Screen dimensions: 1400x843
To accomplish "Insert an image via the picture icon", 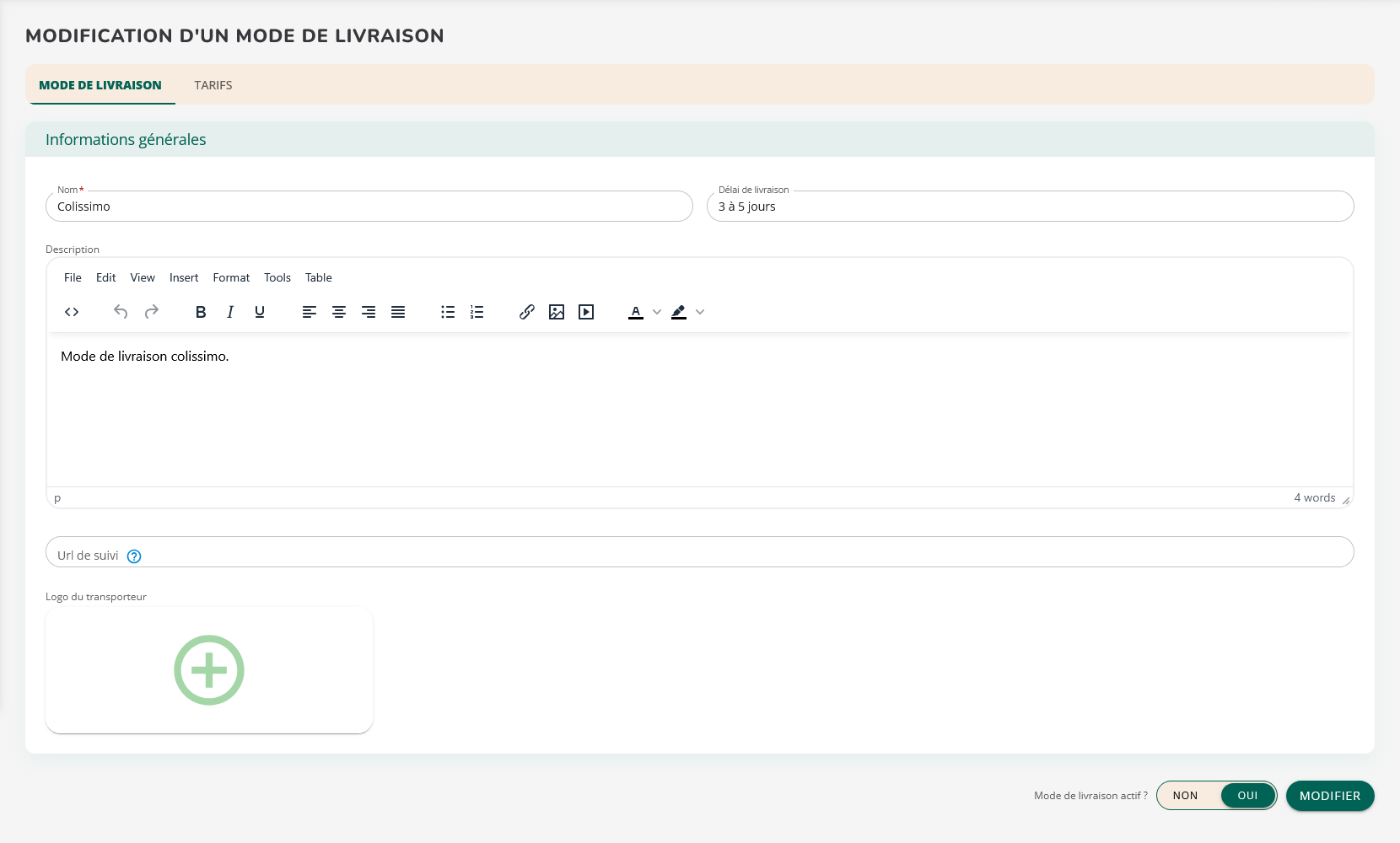I will [x=557, y=312].
